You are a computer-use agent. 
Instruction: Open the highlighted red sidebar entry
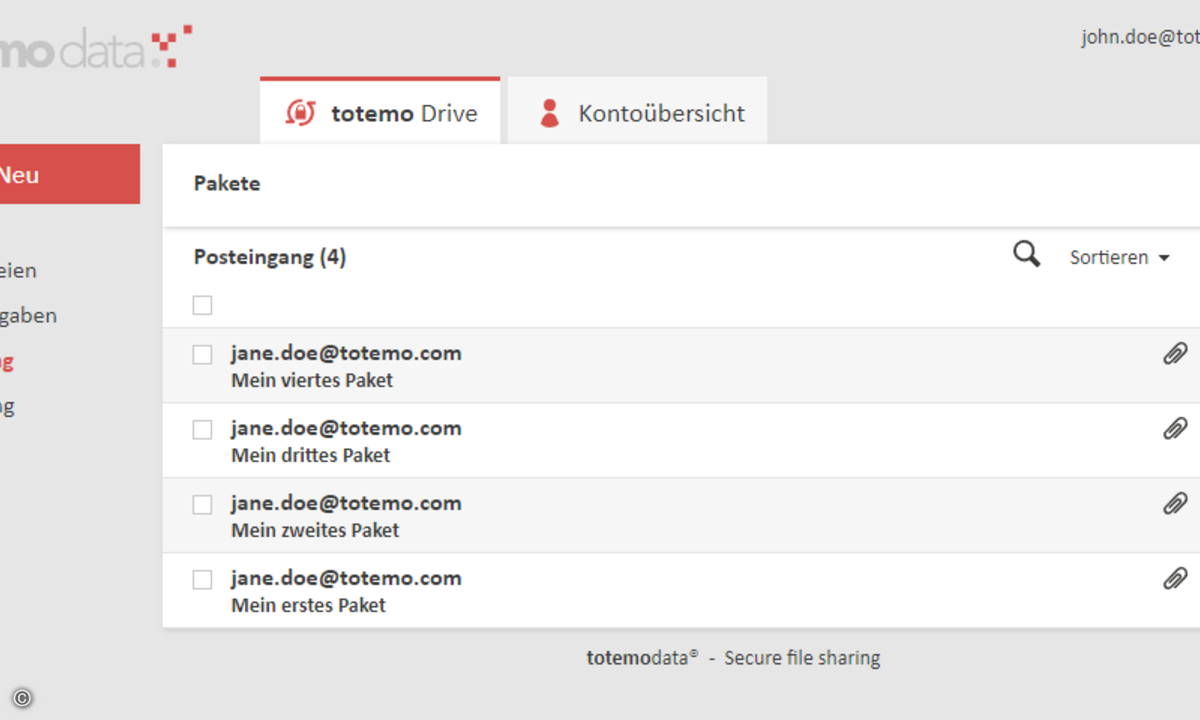7,361
